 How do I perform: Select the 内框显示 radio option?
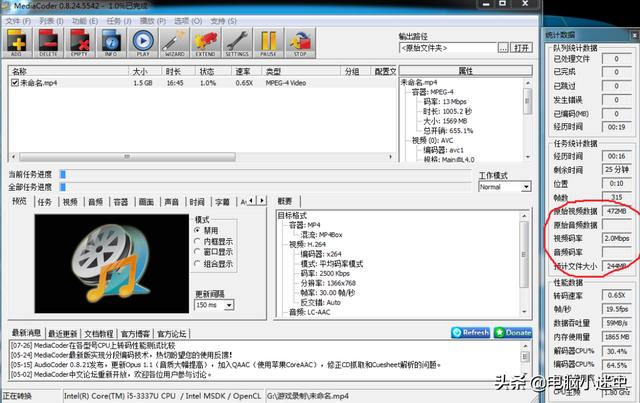click(x=198, y=241)
